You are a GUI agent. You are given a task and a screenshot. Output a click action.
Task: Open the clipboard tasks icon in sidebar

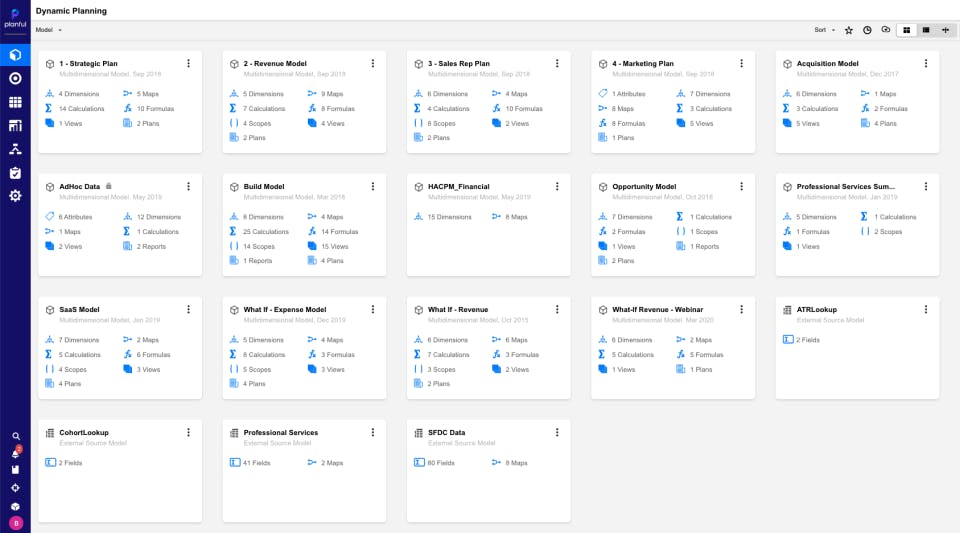(x=15, y=172)
